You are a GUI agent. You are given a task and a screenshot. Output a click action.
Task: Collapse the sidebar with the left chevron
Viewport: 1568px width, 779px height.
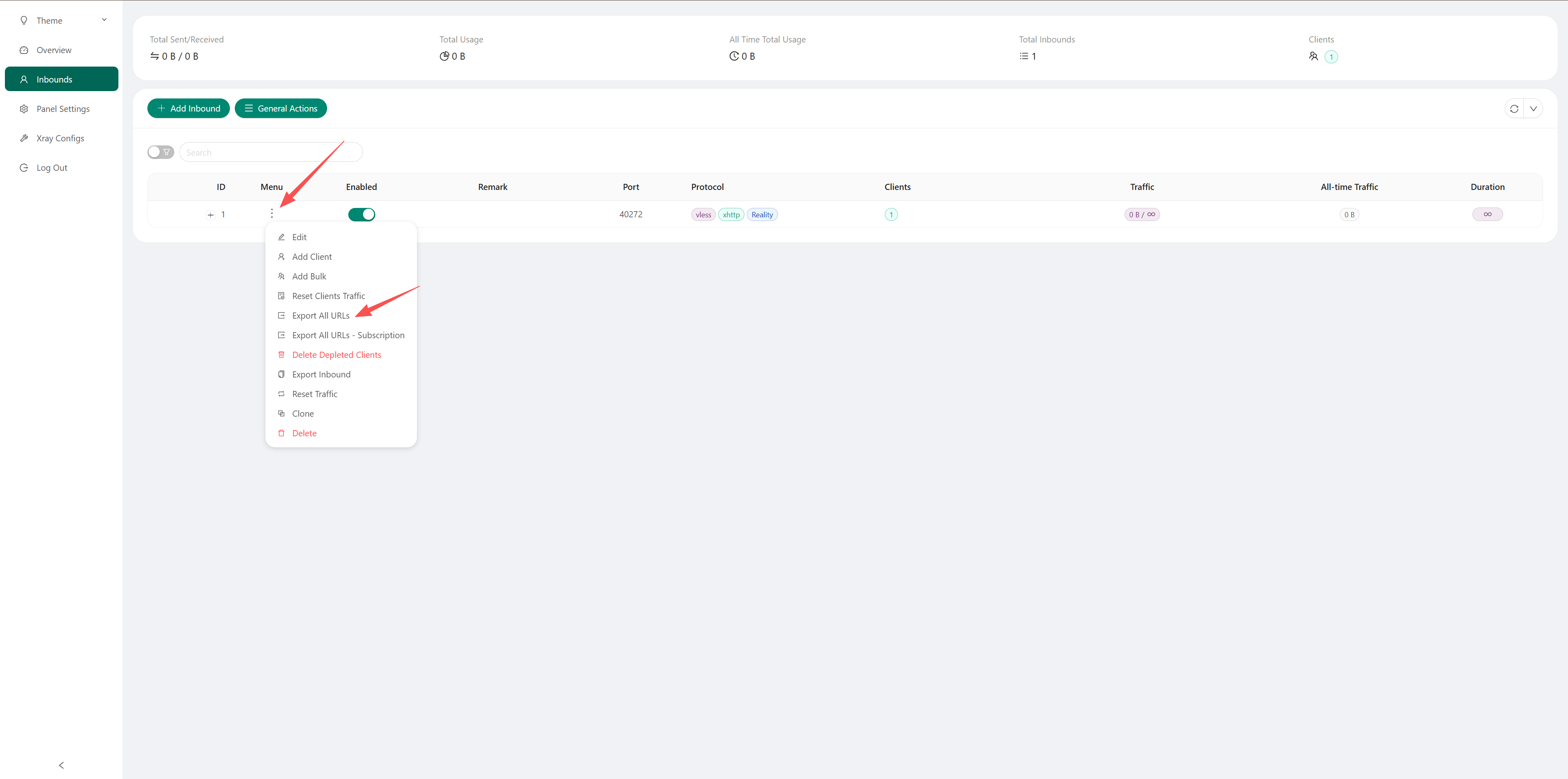61,765
